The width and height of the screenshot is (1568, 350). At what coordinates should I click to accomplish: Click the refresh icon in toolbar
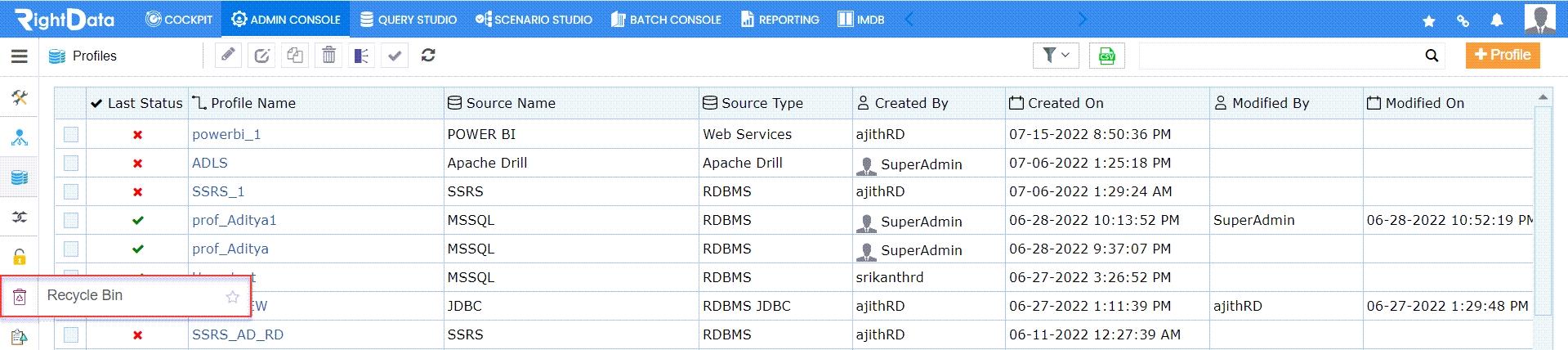coord(428,55)
